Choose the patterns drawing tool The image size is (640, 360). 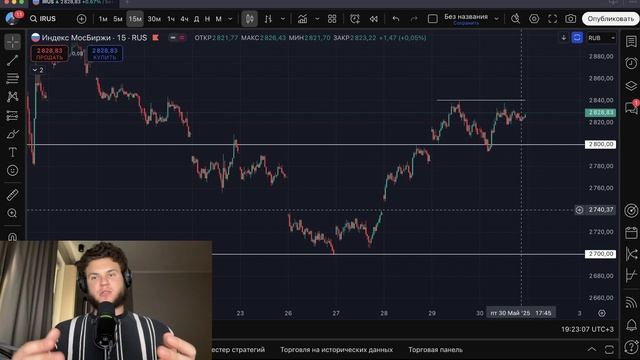(x=13, y=97)
